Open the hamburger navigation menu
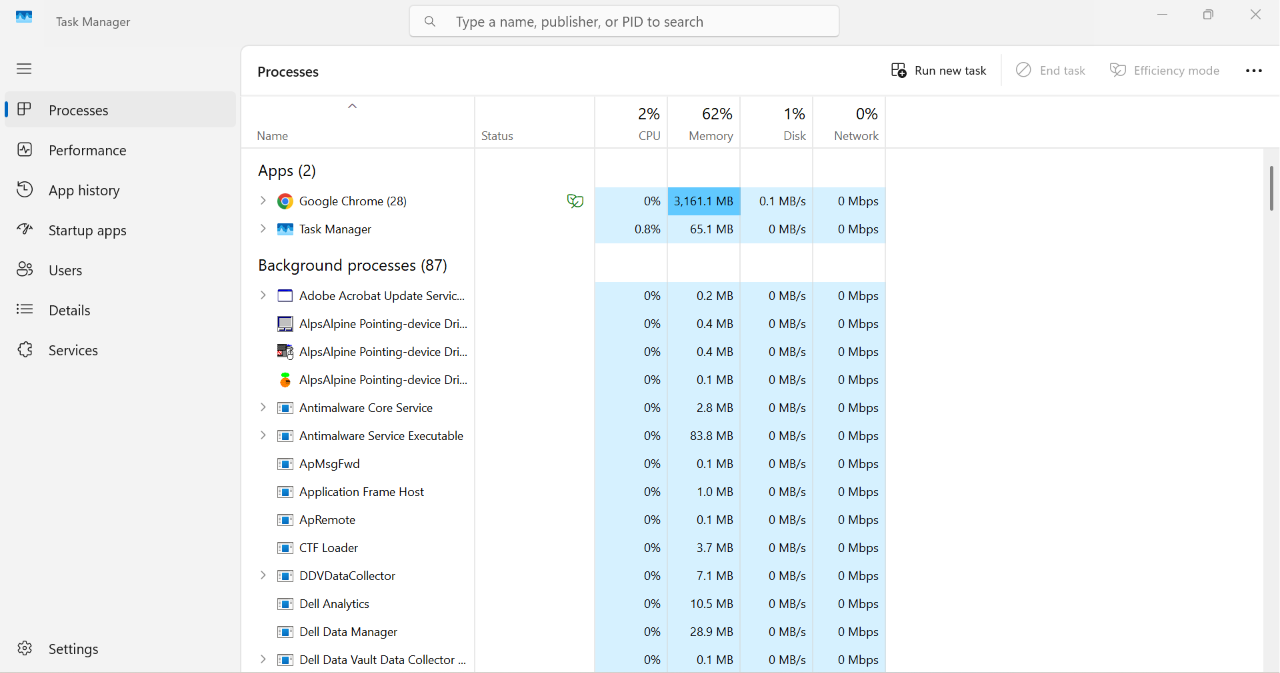This screenshot has width=1280, height=673. pos(24,69)
